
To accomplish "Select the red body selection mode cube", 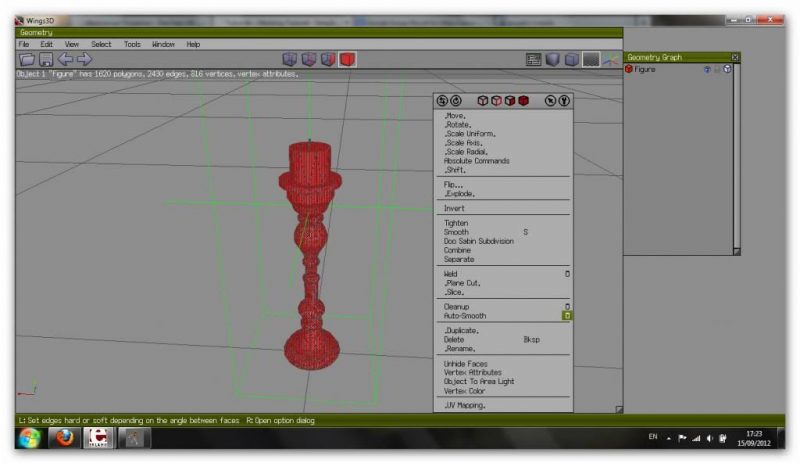I will (347, 60).
